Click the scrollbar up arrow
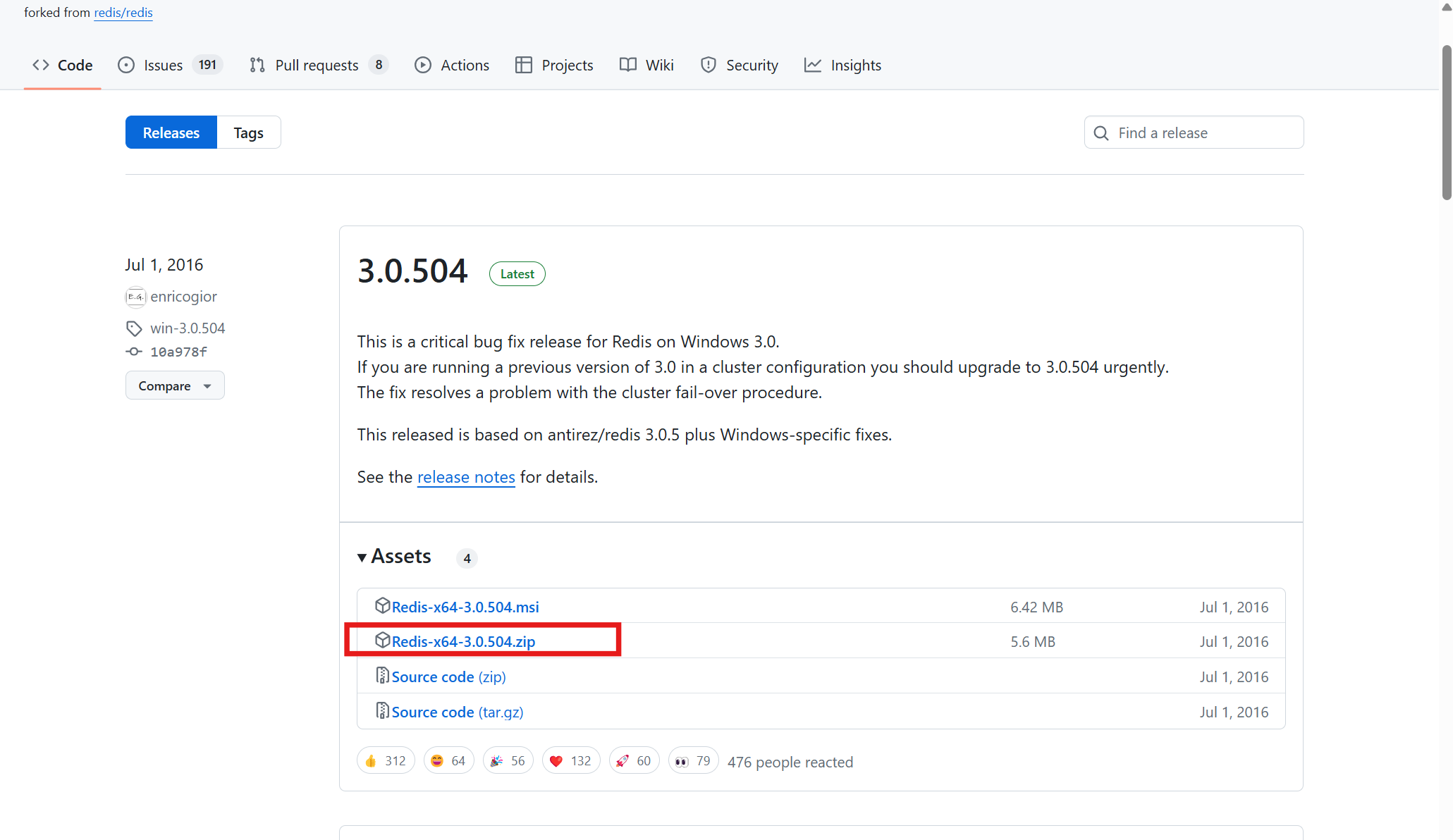Viewport: 1453px width, 840px height. [x=1447, y=7]
